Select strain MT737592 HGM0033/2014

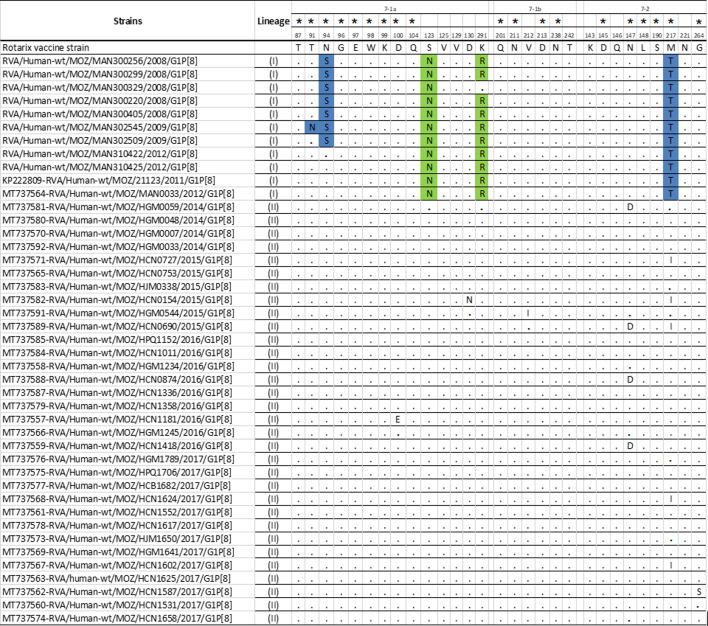click(118, 247)
